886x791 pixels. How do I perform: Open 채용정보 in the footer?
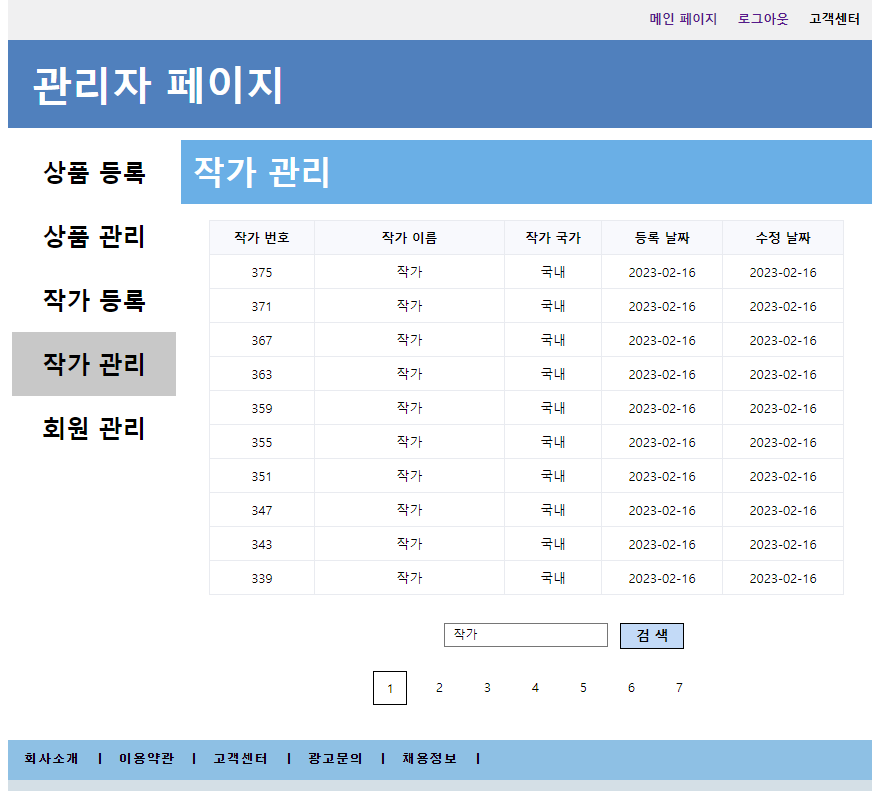pyautogui.click(x=429, y=758)
